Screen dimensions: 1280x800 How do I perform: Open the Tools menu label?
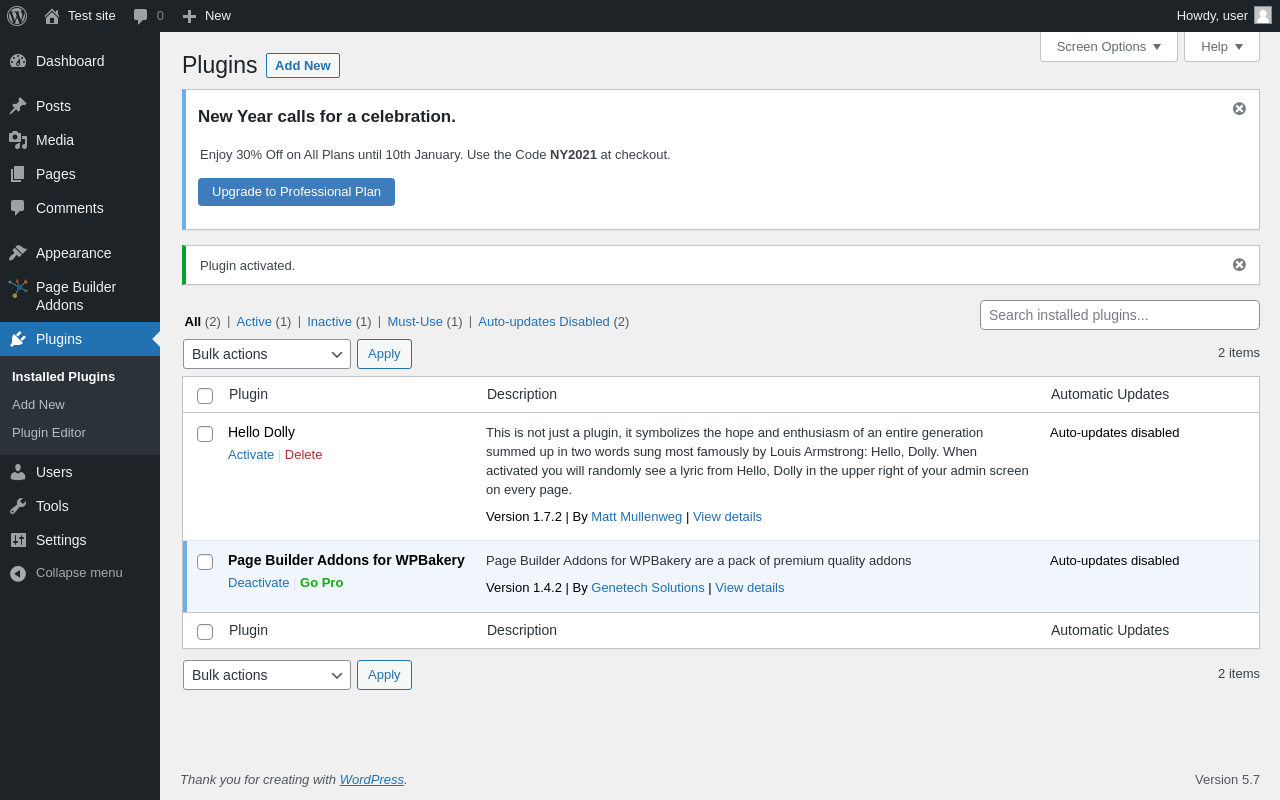click(x=52, y=506)
